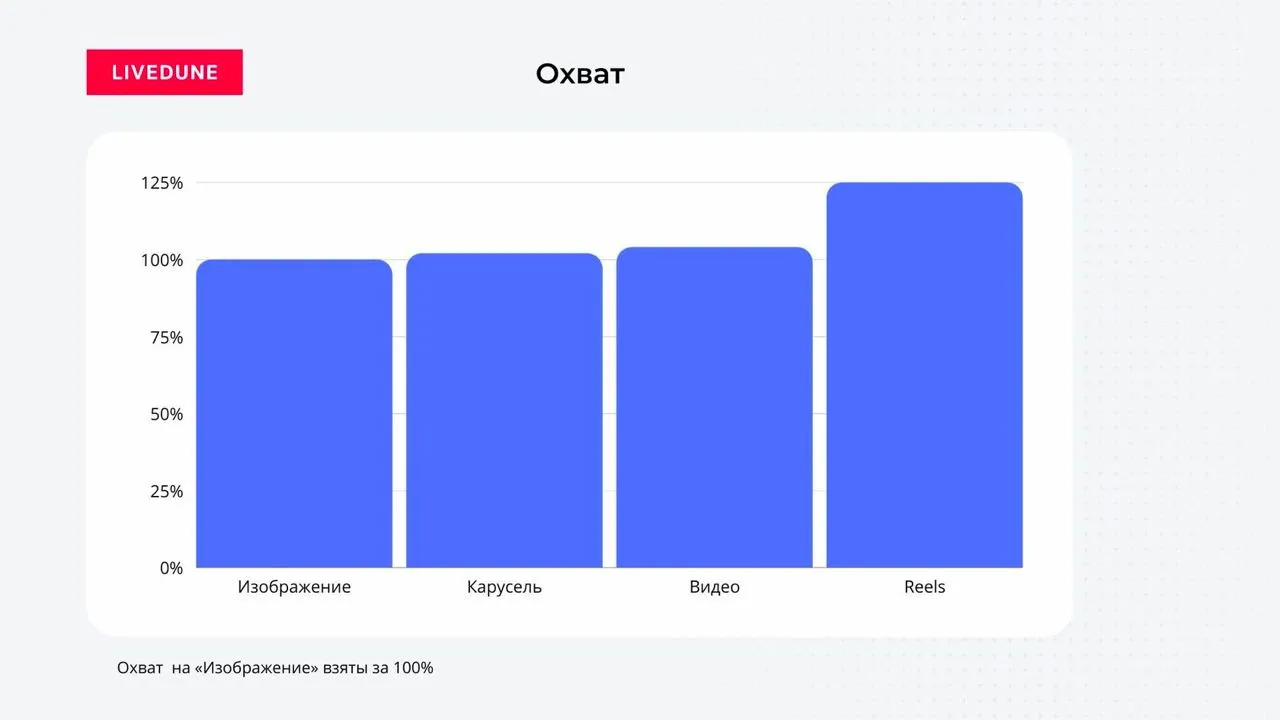Click the Изображение axis label
The width and height of the screenshot is (1280, 720).
[x=294, y=587]
